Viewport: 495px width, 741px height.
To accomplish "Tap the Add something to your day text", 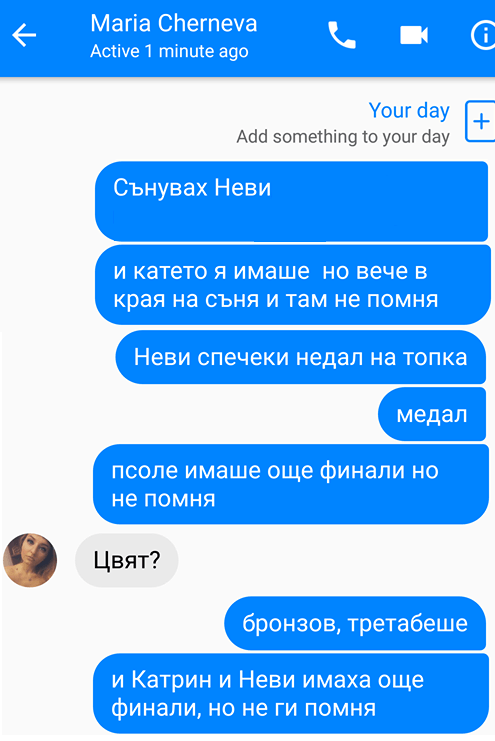I will click(343, 137).
